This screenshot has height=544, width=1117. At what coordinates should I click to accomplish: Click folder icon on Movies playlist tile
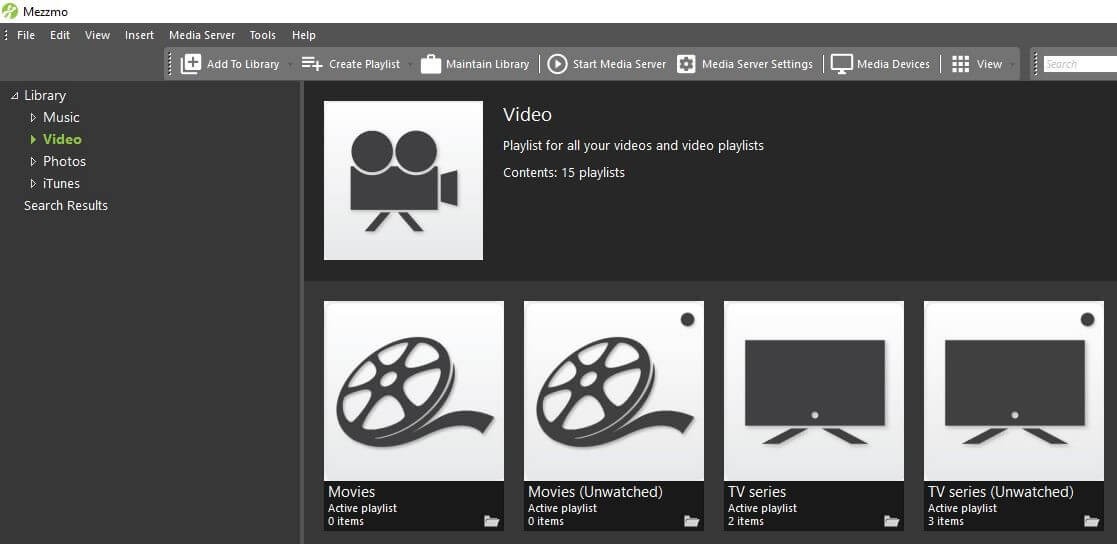tap(491, 521)
